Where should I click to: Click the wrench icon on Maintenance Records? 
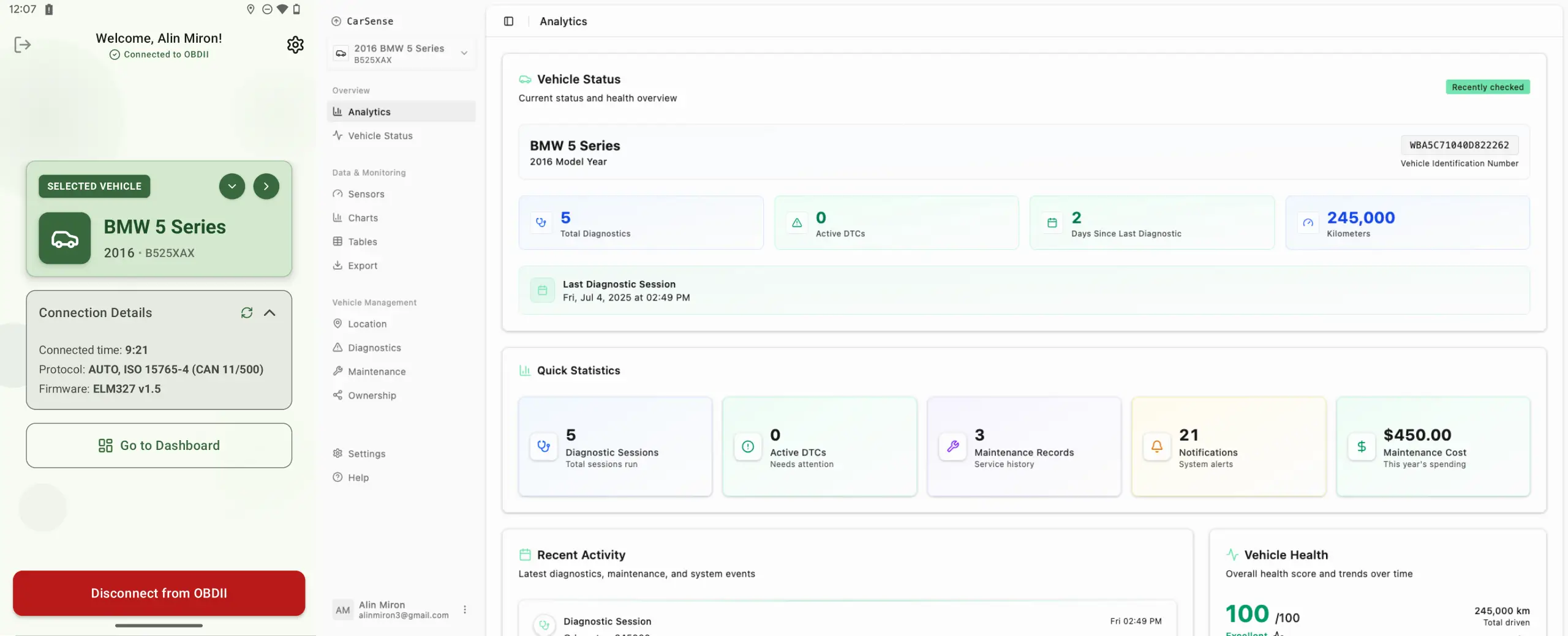pyautogui.click(x=952, y=447)
